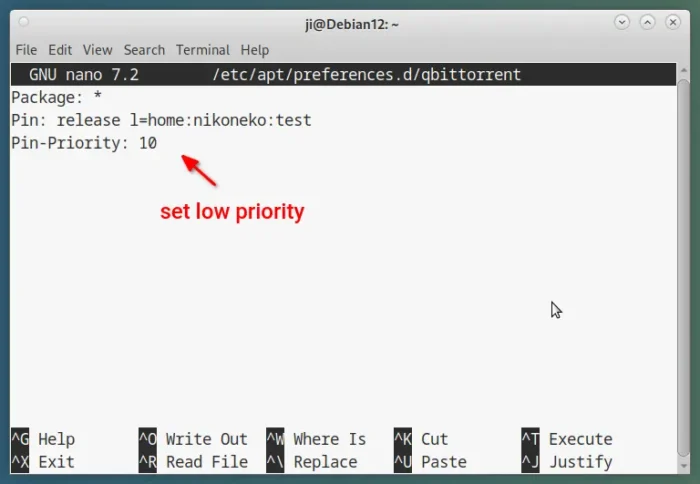Open the Search menu
Image resolution: width=700 pixels, height=484 pixels.
pos(144,50)
